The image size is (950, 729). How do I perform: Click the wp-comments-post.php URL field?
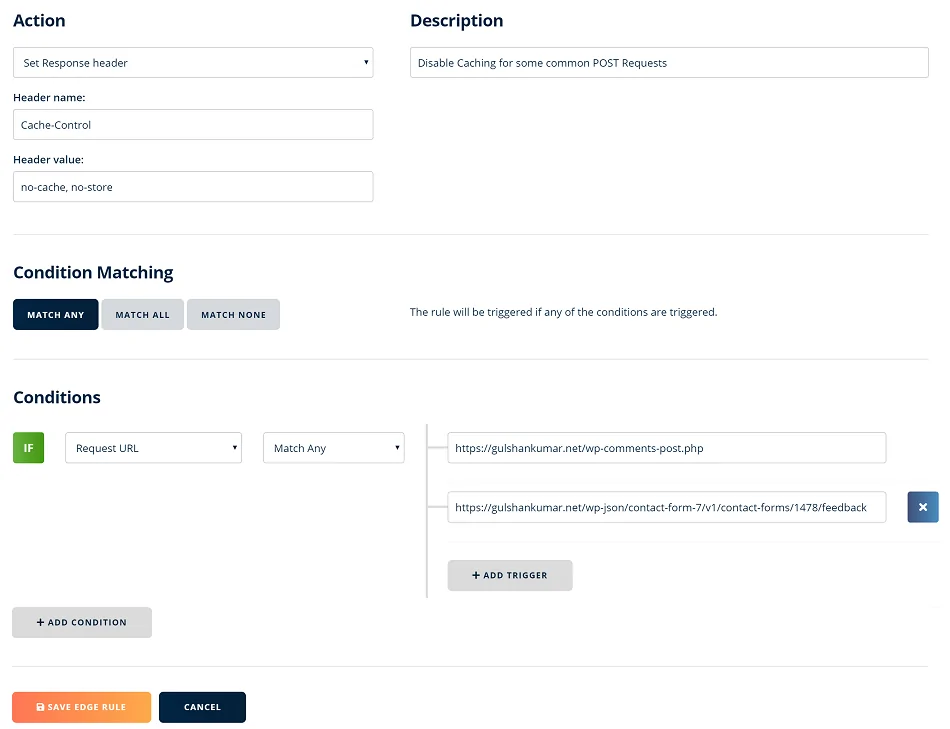click(666, 448)
